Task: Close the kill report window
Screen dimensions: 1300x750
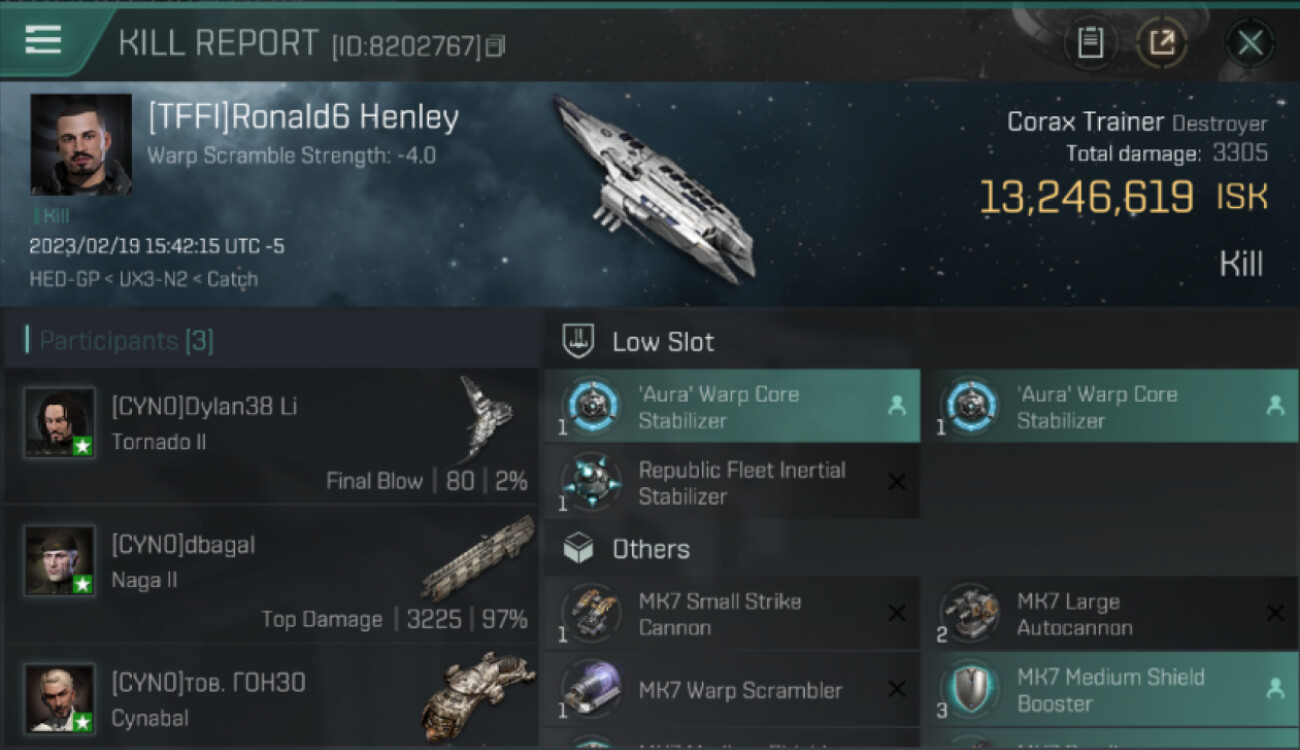Action: tap(1250, 43)
